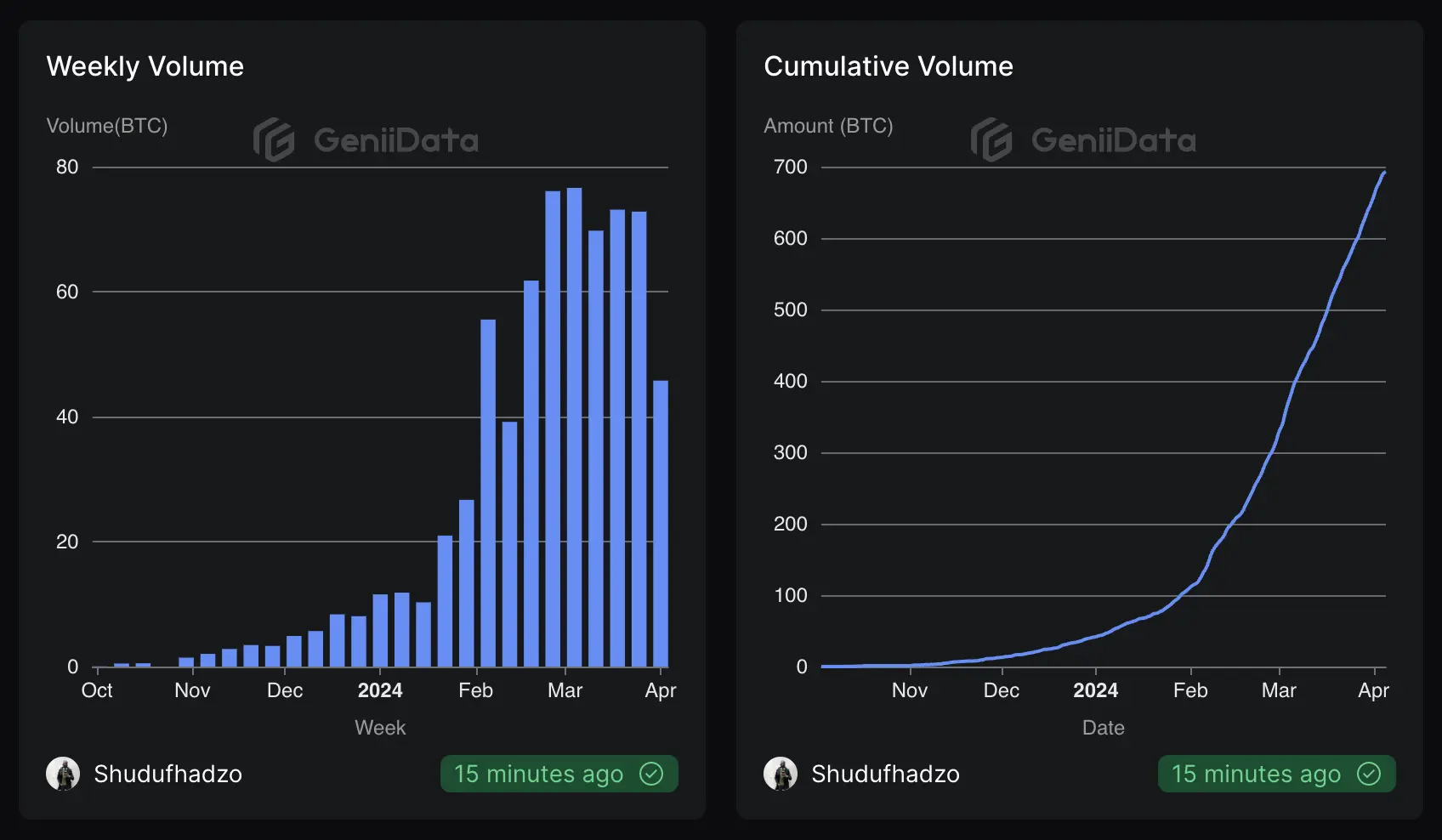Select the last bar near Apr in Weekly Volume
The height and width of the screenshot is (840, 1442).
661,524
